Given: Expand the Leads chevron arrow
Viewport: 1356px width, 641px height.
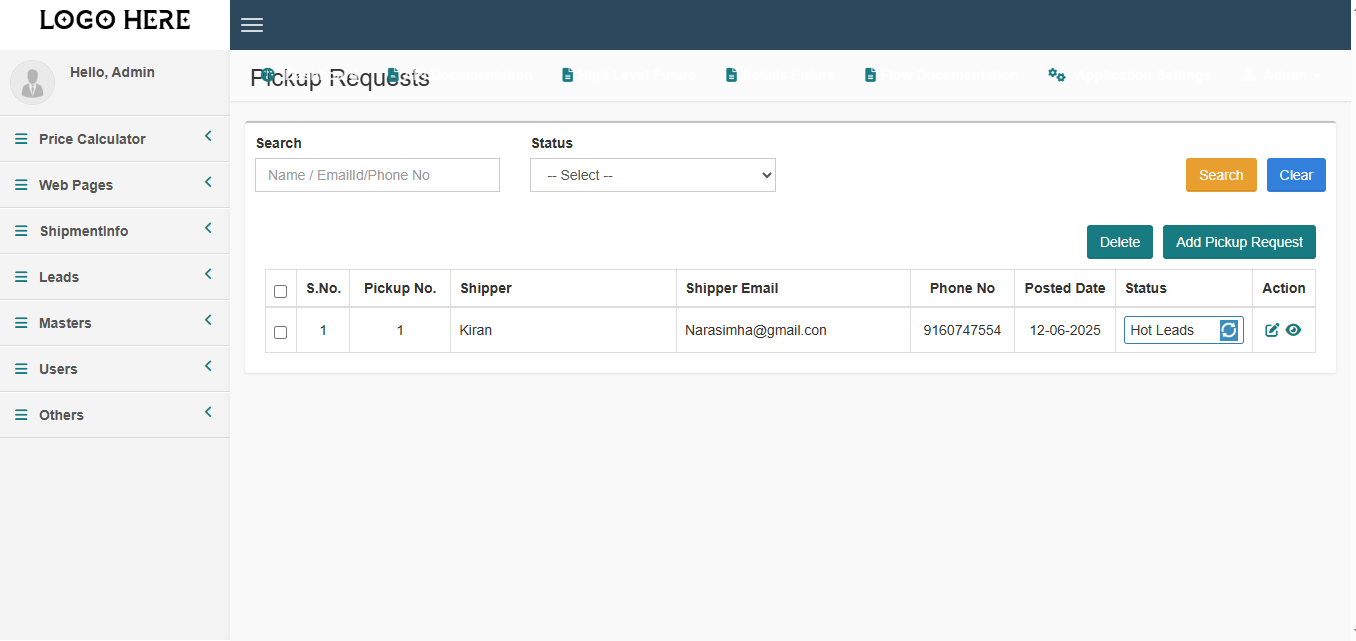Looking at the screenshot, I should coord(208,274).
